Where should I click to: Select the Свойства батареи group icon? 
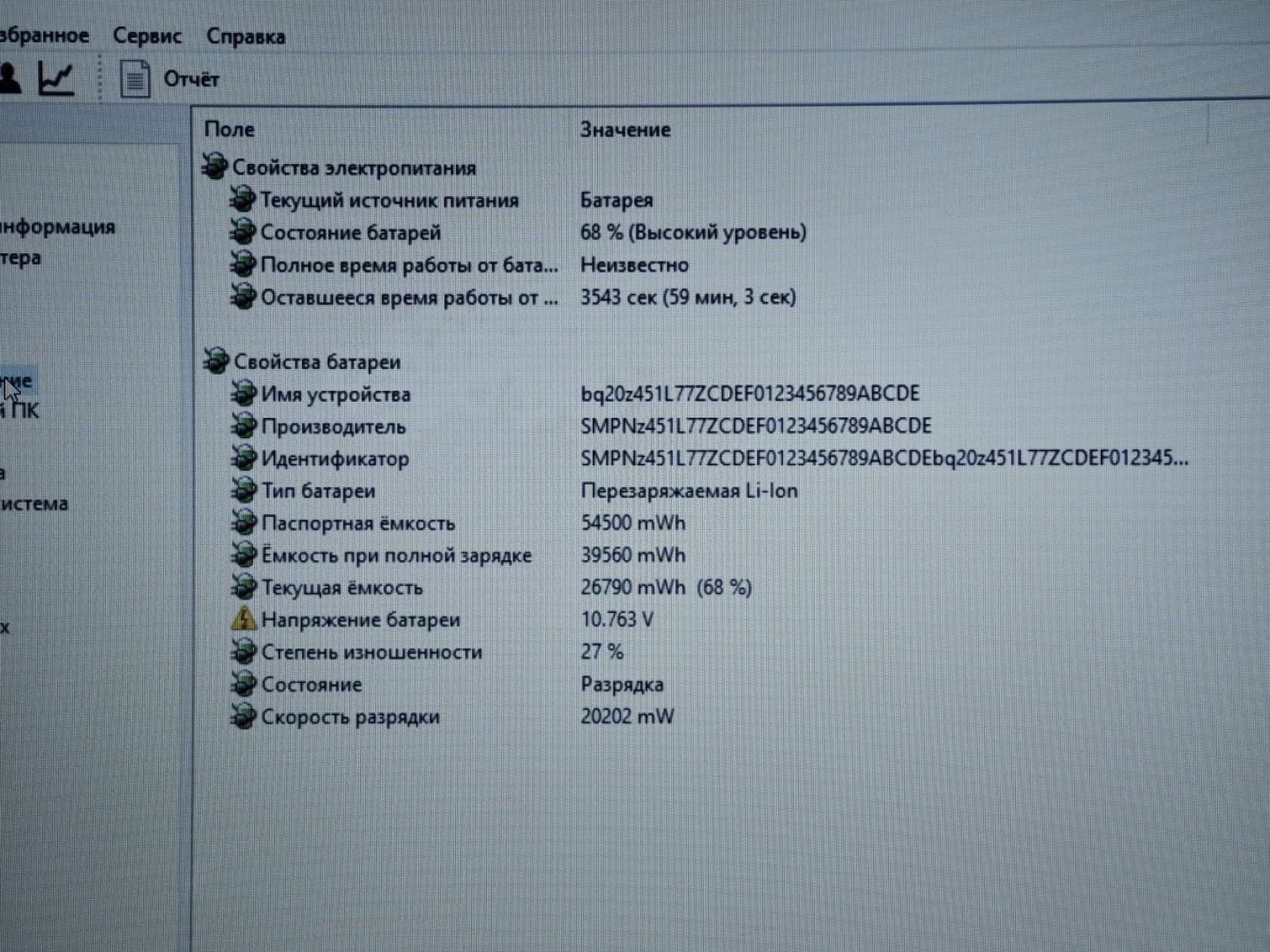click(216, 361)
